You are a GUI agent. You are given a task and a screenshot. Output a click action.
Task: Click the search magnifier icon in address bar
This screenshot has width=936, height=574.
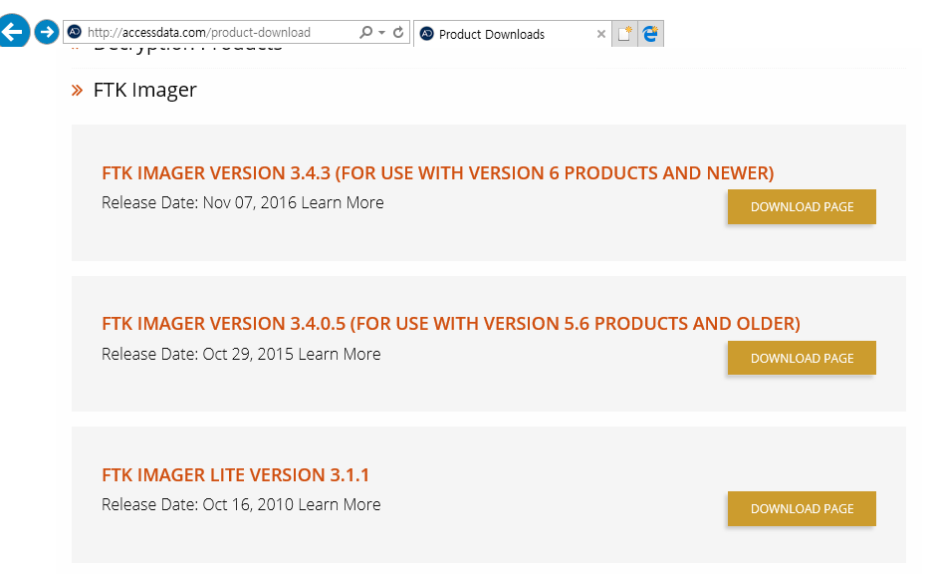tap(367, 33)
